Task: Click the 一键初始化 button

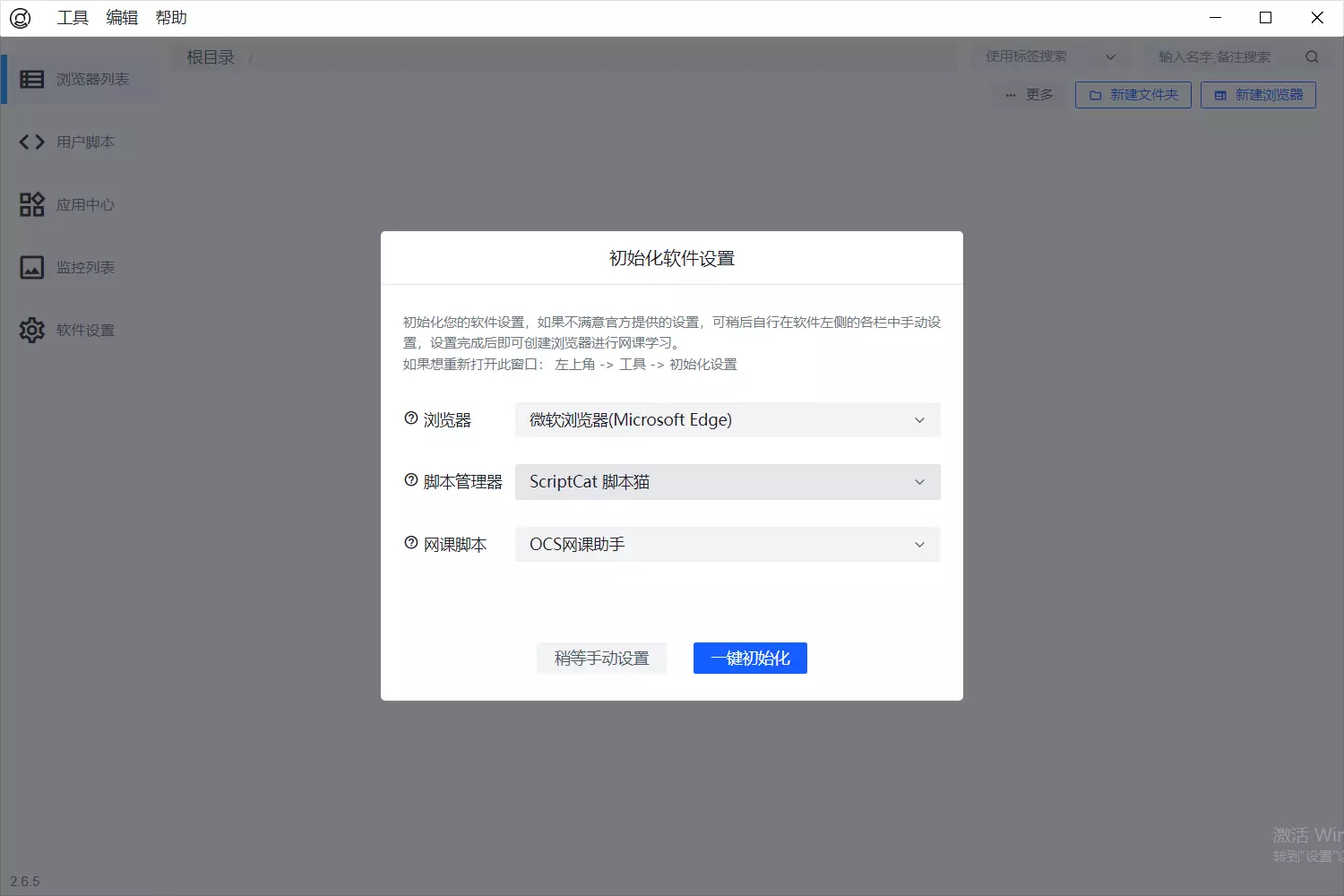Action: (750, 659)
